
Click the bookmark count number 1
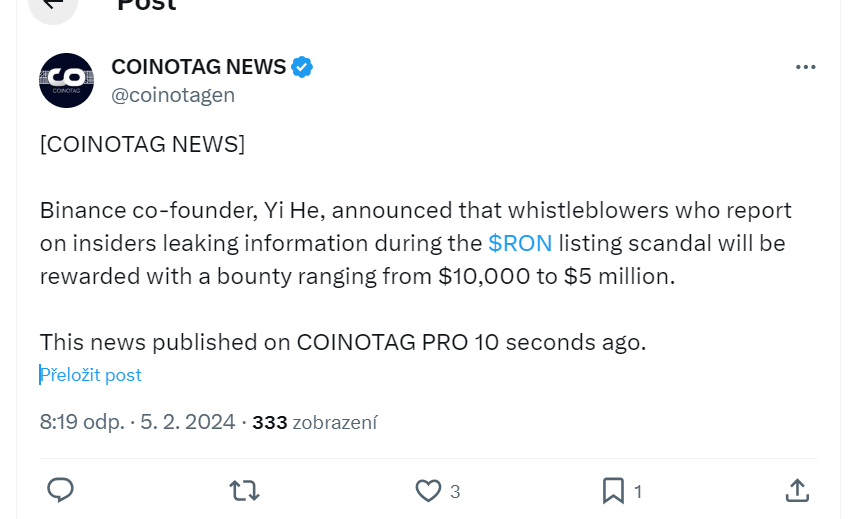tap(638, 491)
